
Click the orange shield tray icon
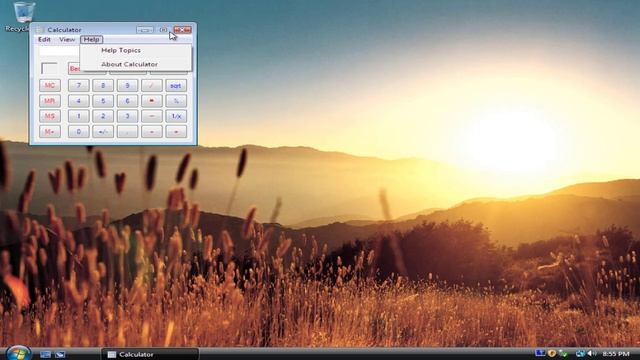tap(552, 353)
